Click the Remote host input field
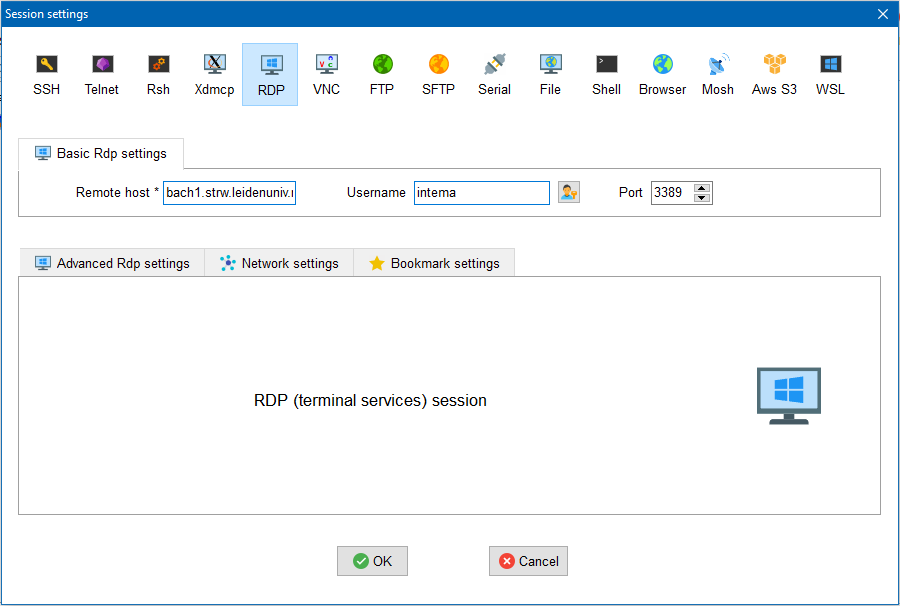 click(x=229, y=192)
